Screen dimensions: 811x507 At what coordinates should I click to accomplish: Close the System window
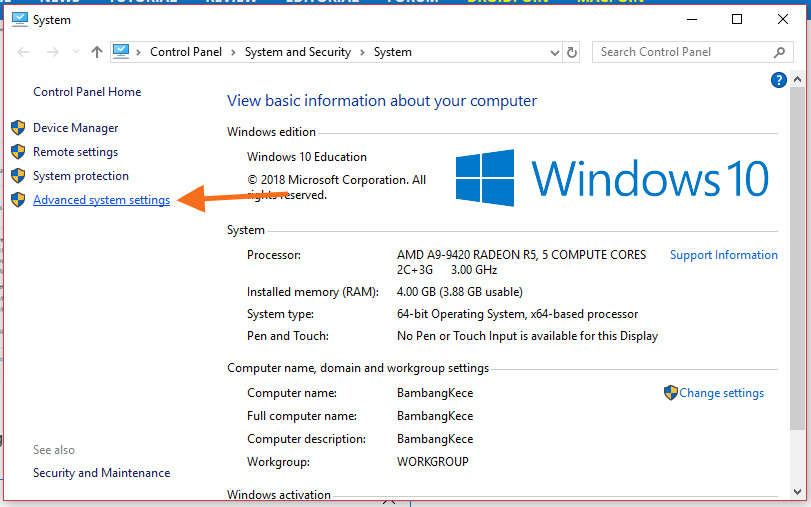[783, 20]
